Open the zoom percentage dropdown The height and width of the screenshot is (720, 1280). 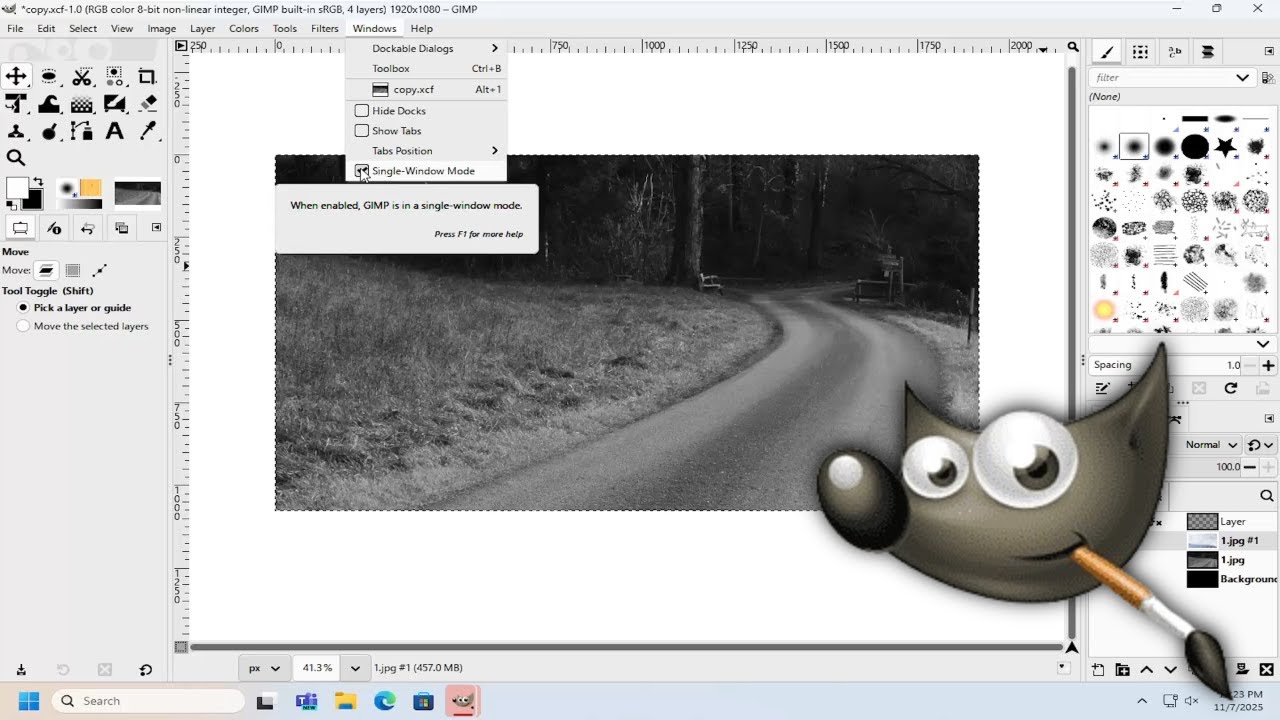coord(355,668)
